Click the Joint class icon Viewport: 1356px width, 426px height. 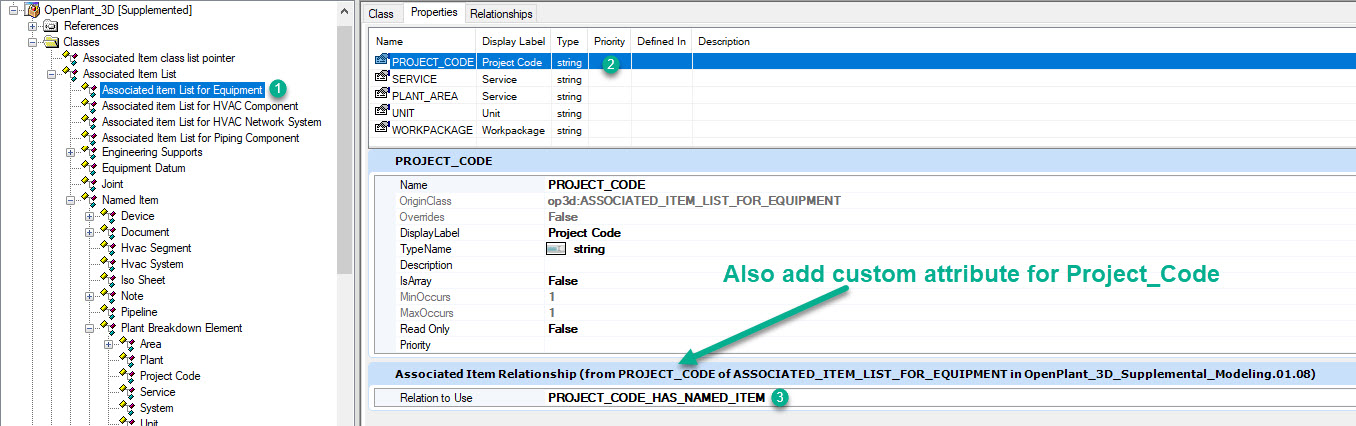pos(89,184)
